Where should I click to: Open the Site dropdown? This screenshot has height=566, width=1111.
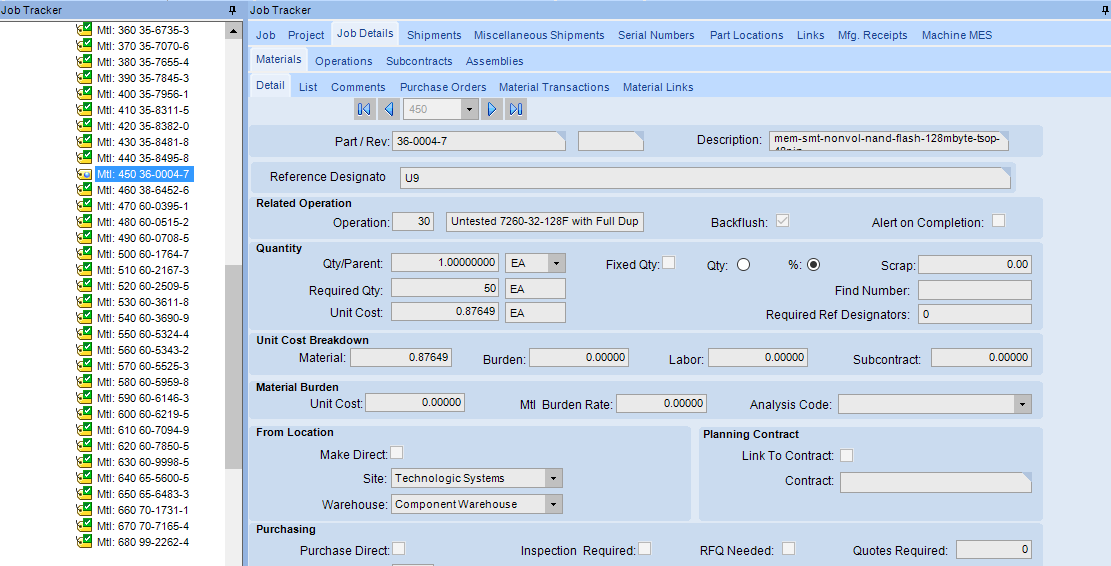pyautogui.click(x=553, y=478)
